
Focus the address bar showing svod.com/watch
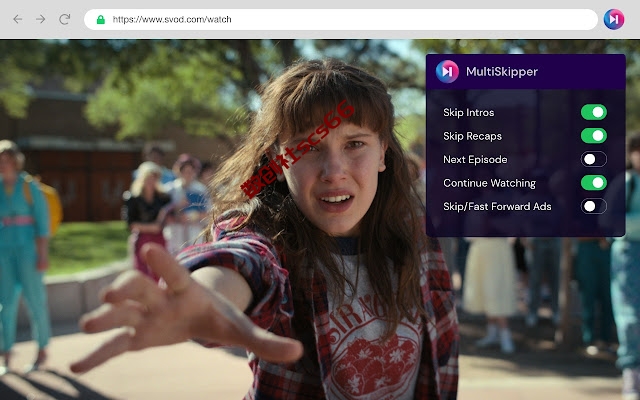click(x=341, y=19)
